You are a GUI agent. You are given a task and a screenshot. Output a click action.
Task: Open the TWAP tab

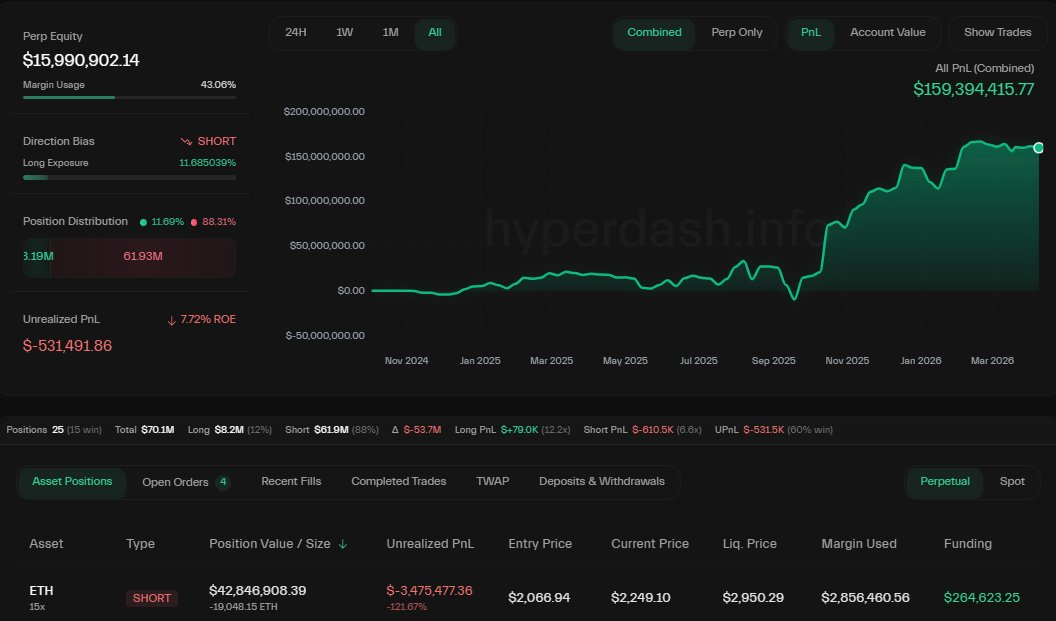tap(492, 481)
